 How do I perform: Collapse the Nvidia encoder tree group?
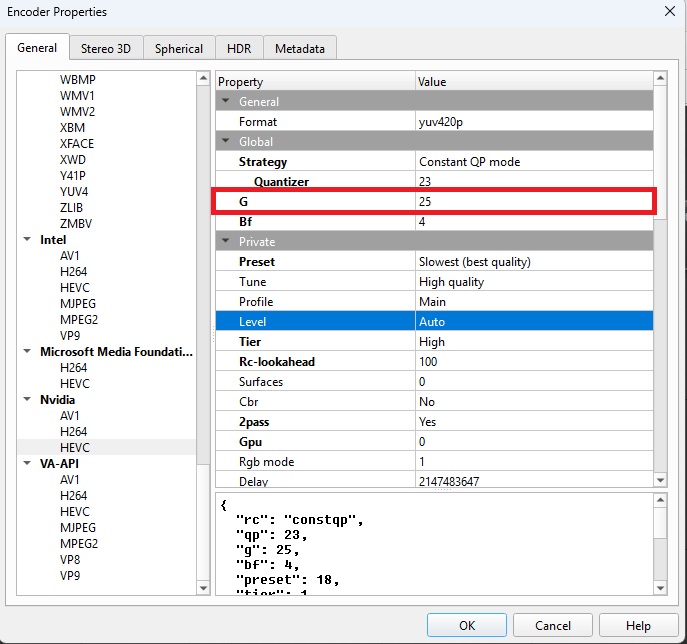point(27,400)
